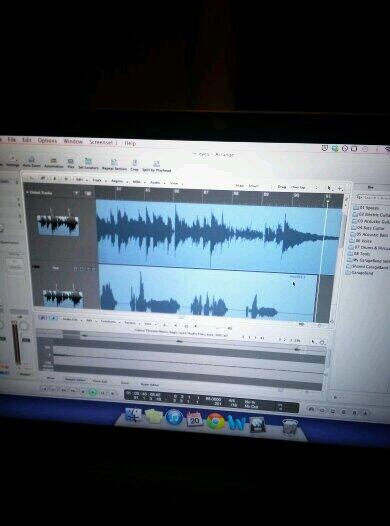
Task: Click the green Play button in transport
Action: (x=93, y=391)
